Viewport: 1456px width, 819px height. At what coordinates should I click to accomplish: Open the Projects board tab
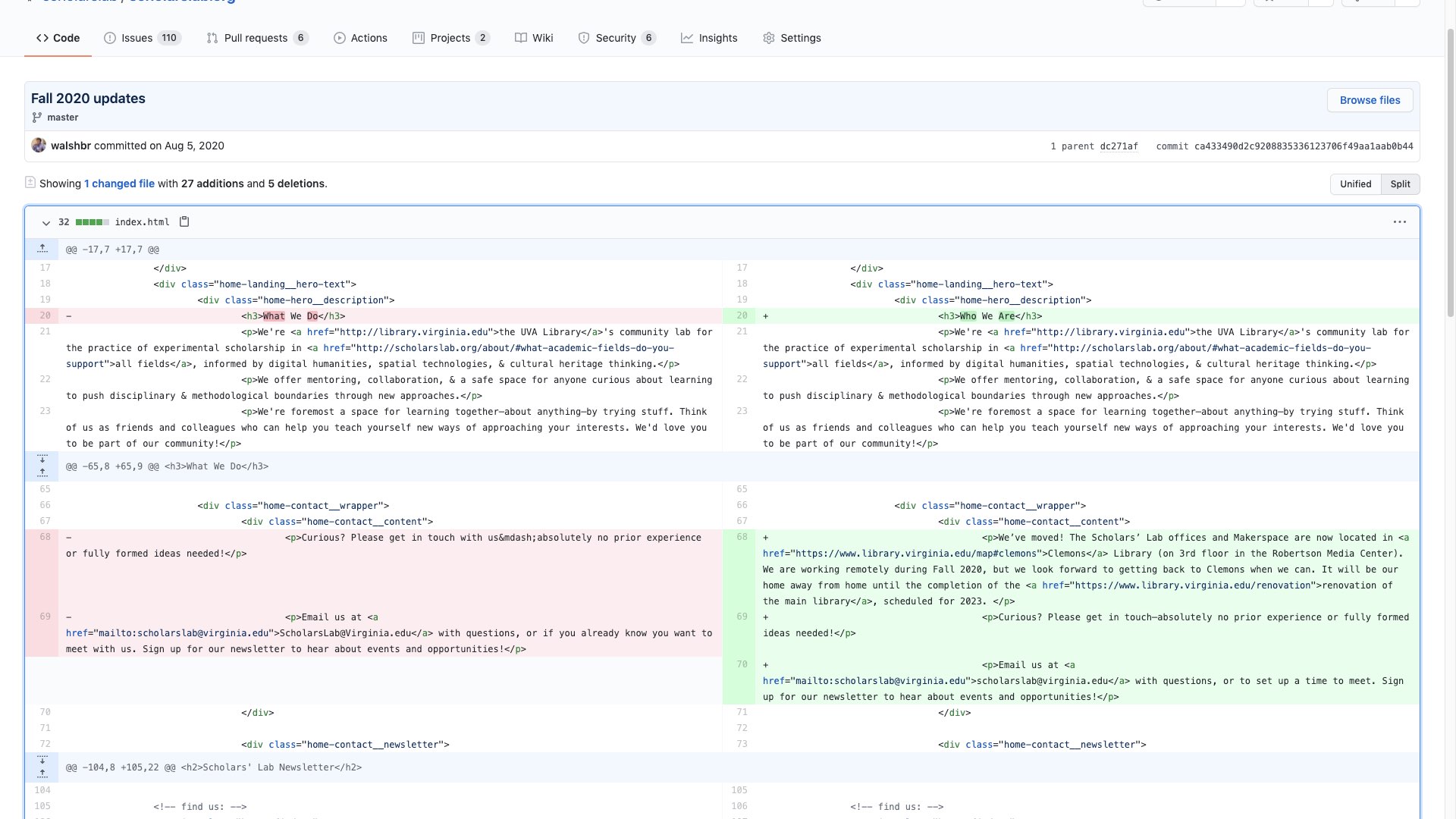(x=450, y=38)
